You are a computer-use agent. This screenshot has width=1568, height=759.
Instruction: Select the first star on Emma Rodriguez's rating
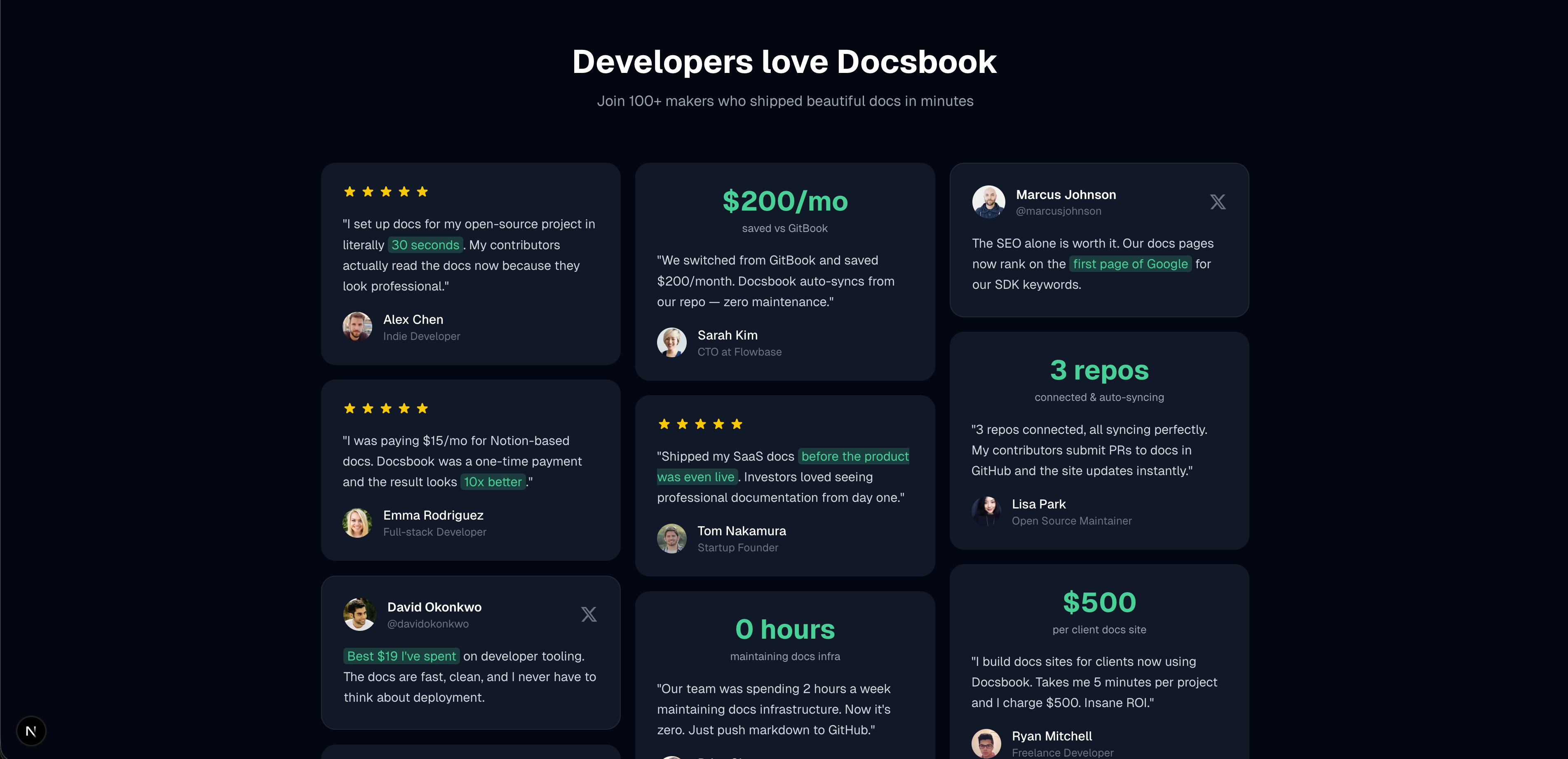coord(350,408)
